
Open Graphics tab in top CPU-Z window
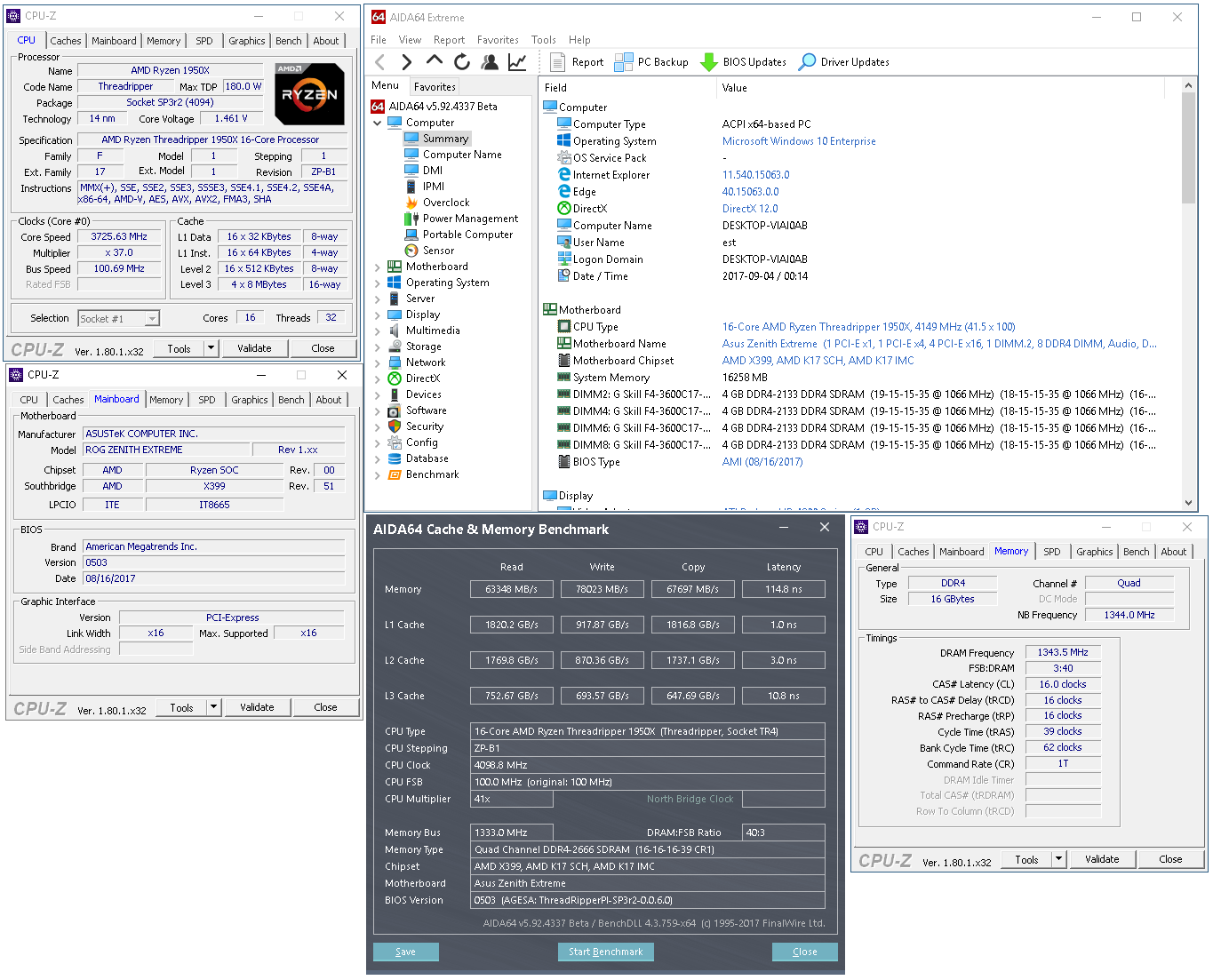pos(247,41)
